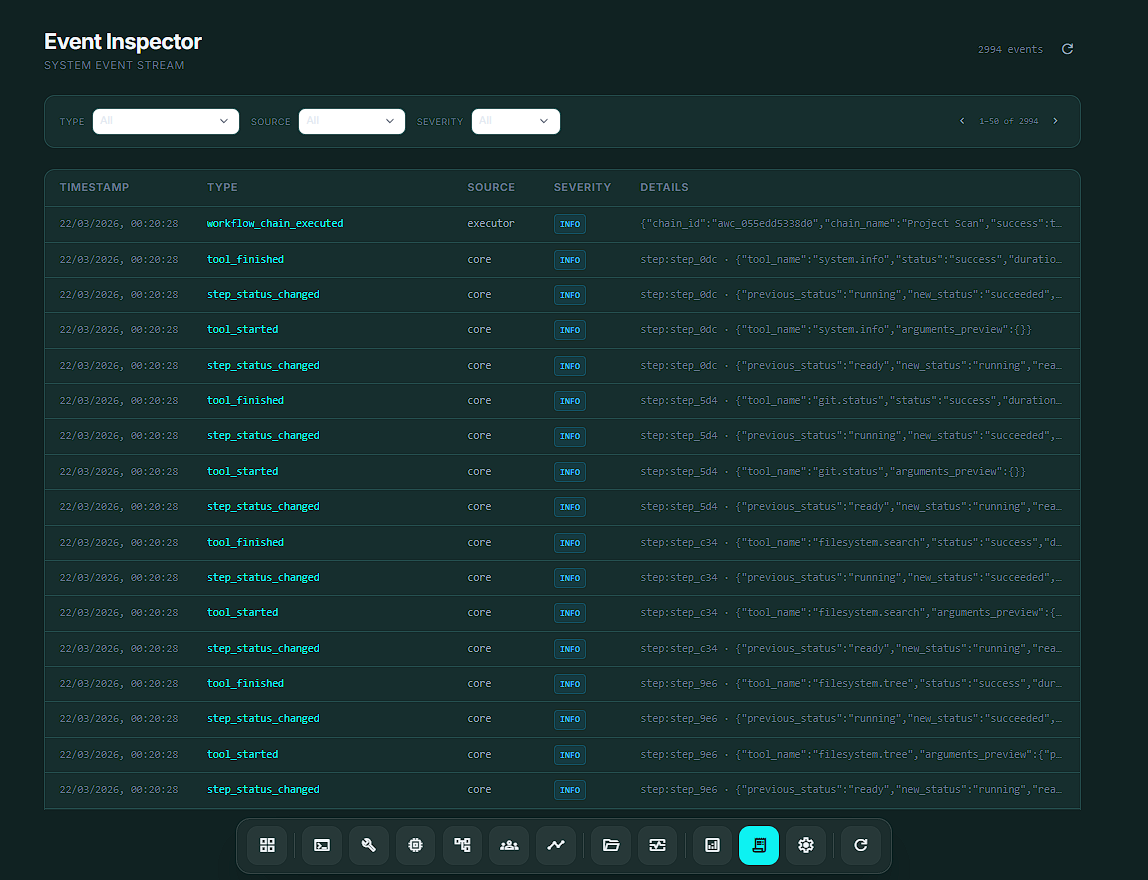Image resolution: width=1148 pixels, height=880 pixels.
Task: Select the workflow tree diagram icon
Action: pyautogui.click(x=462, y=845)
